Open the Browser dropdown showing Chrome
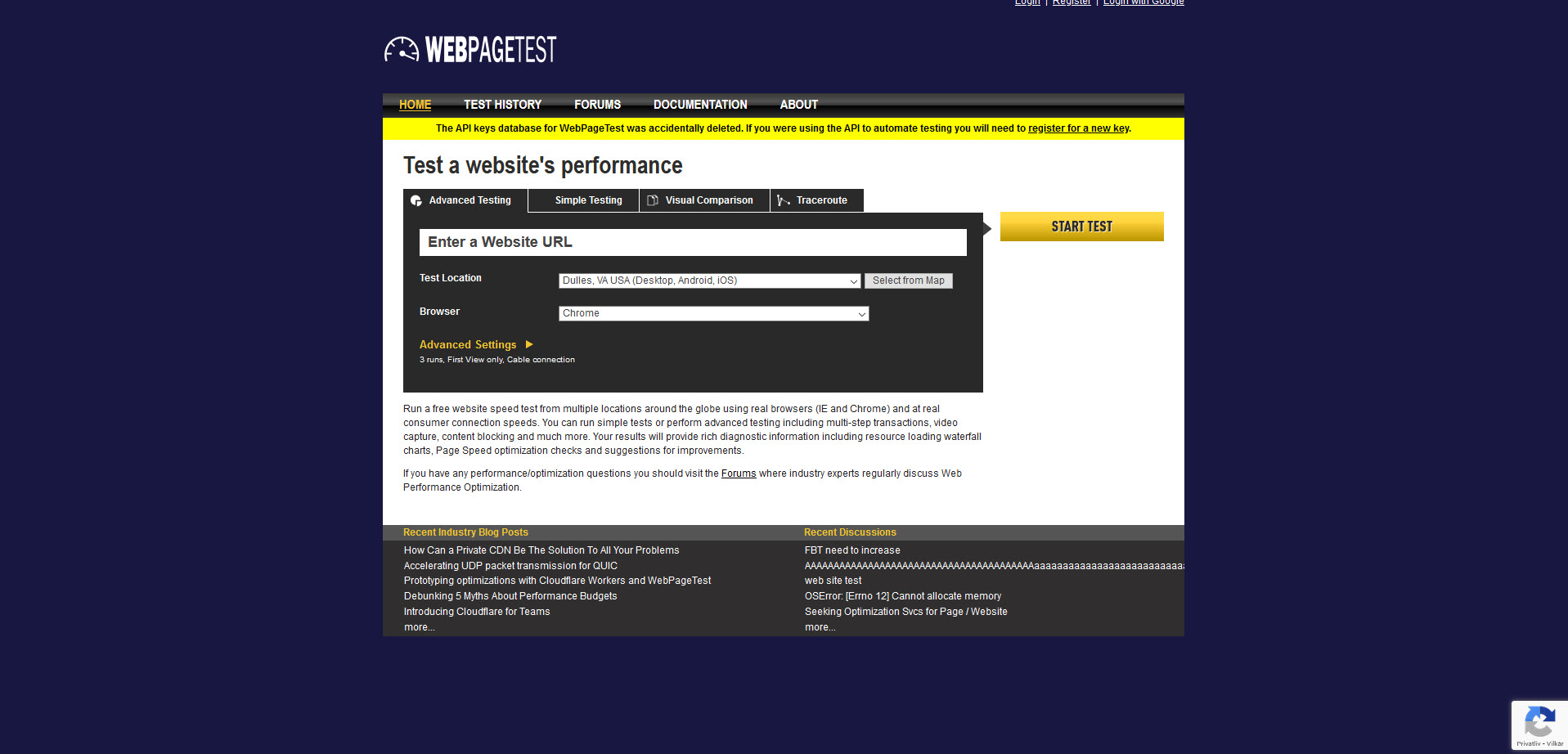Screen dimensions: 1568x754 (713, 313)
